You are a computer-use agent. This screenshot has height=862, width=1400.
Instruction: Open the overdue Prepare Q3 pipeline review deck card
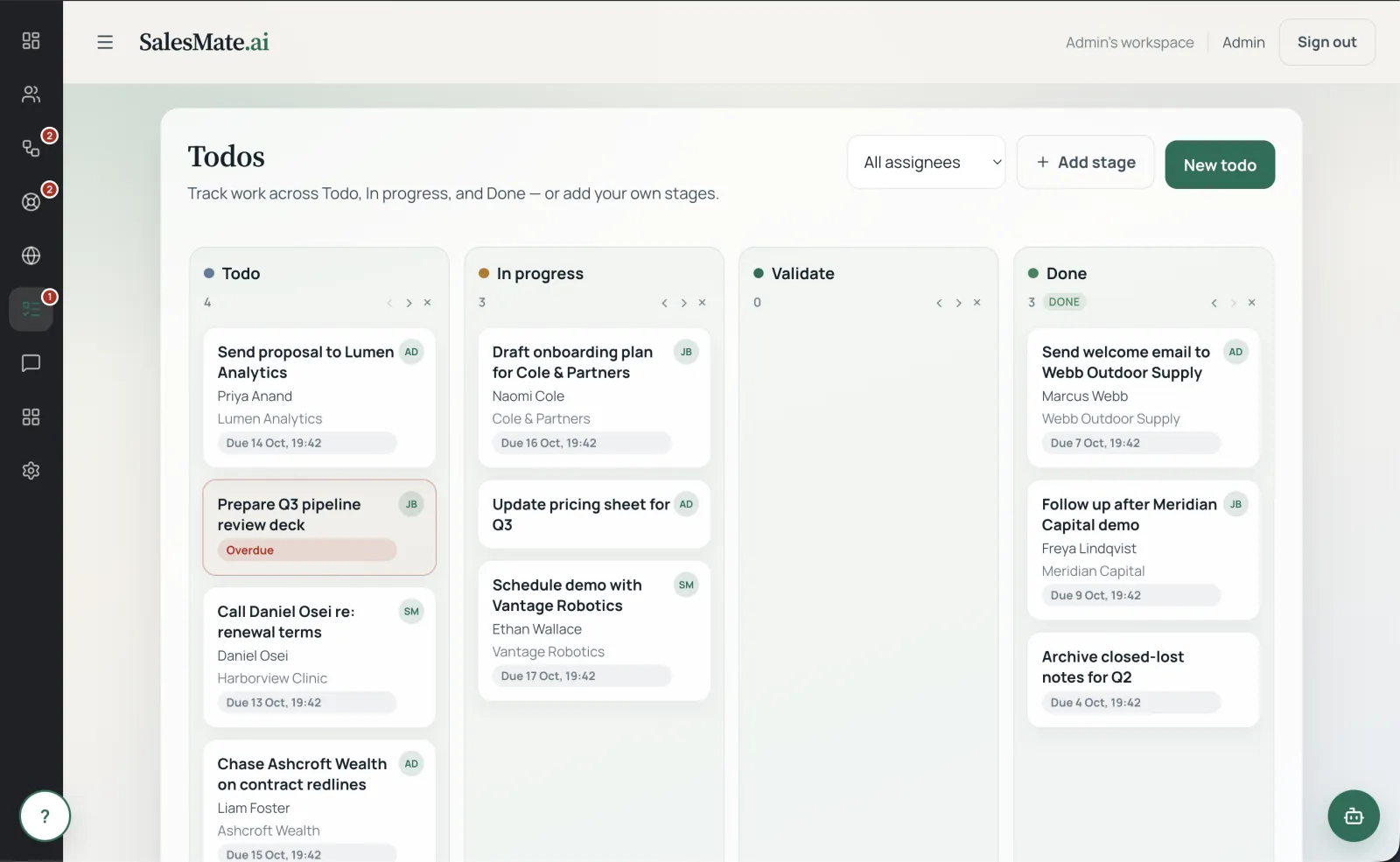(x=319, y=527)
